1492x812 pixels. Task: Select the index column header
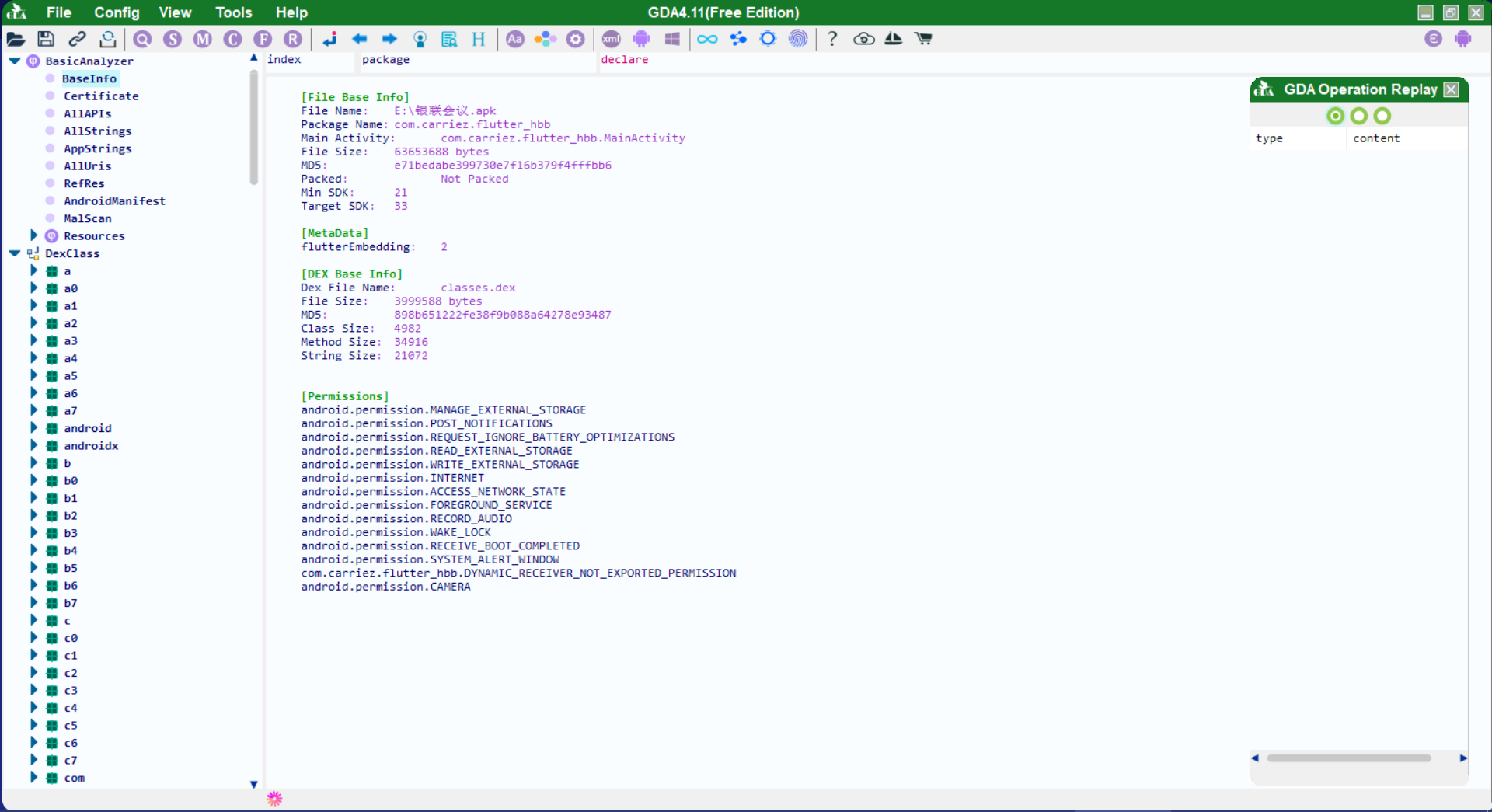coord(311,60)
